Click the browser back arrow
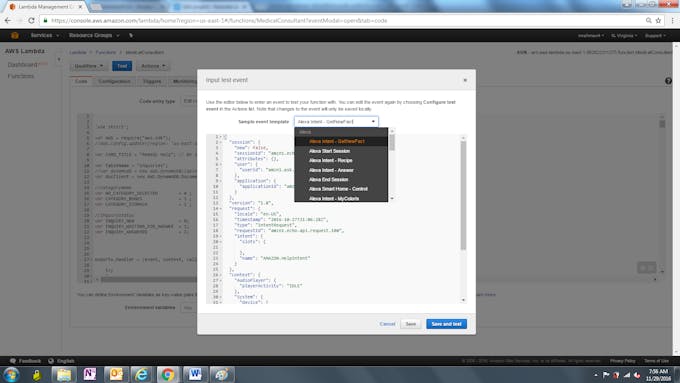The height and width of the screenshot is (383, 680). coord(7,20)
